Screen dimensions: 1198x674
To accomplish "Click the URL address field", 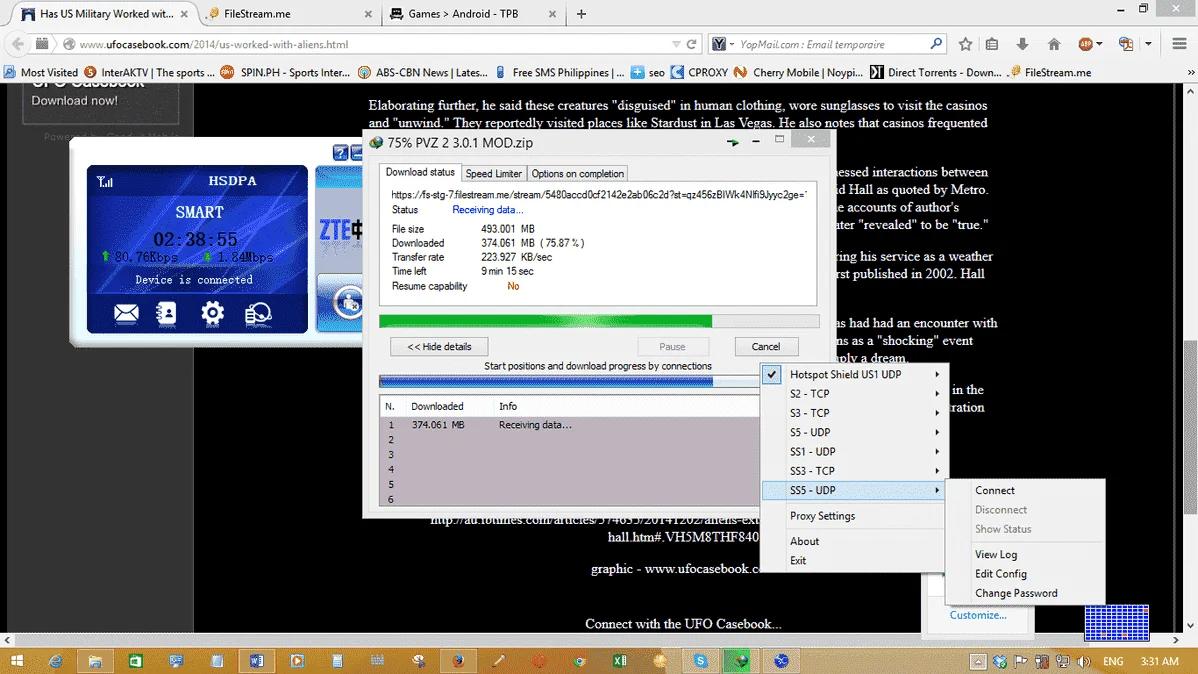I will coord(373,44).
